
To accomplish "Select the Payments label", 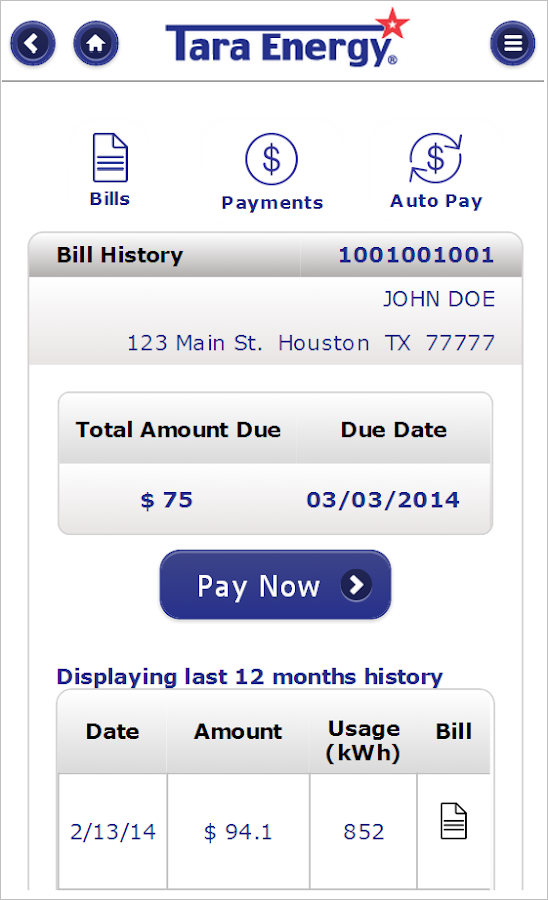I will pyautogui.click(x=272, y=203).
